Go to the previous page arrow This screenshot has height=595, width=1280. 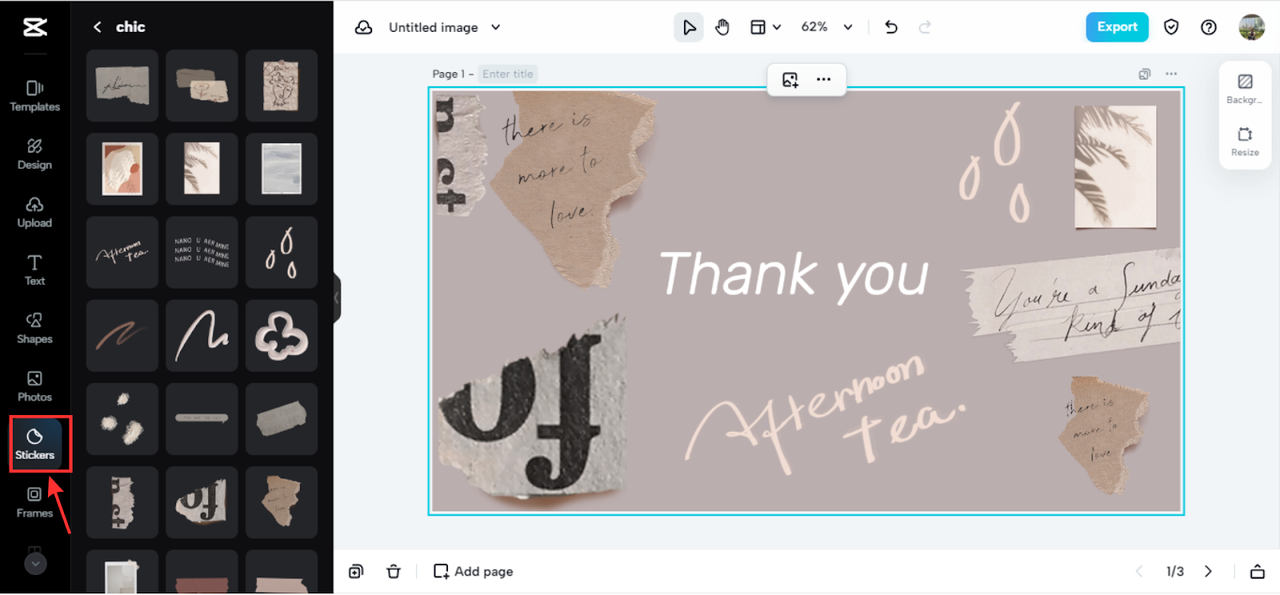[1138, 572]
